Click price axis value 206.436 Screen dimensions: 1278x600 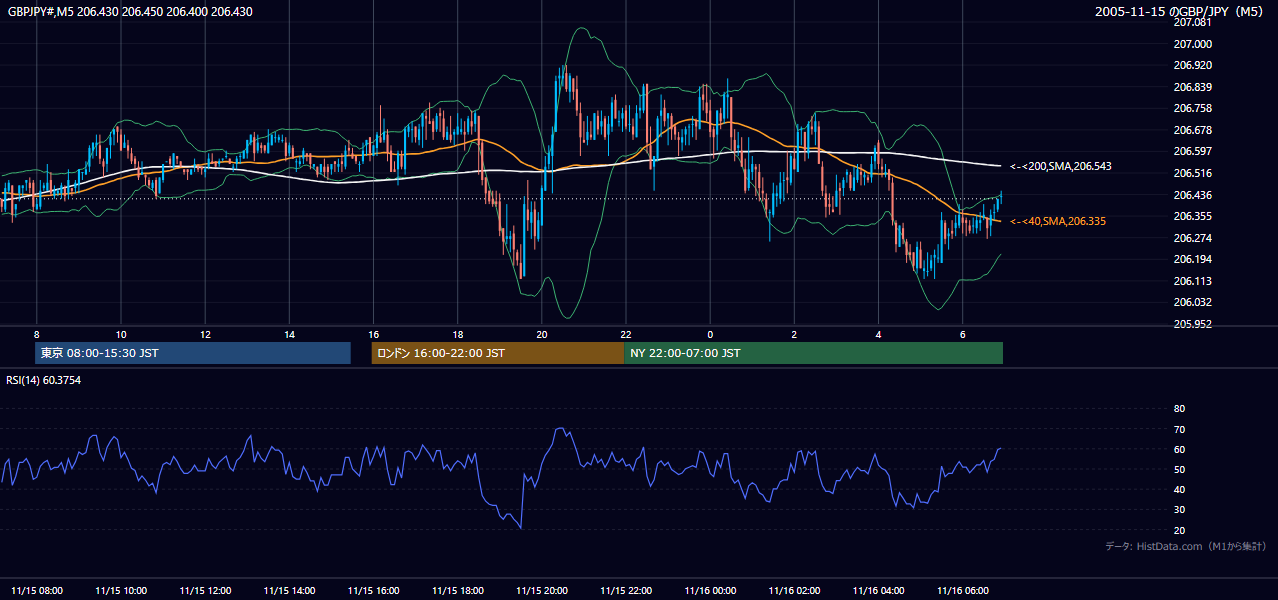pos(1193,195)
